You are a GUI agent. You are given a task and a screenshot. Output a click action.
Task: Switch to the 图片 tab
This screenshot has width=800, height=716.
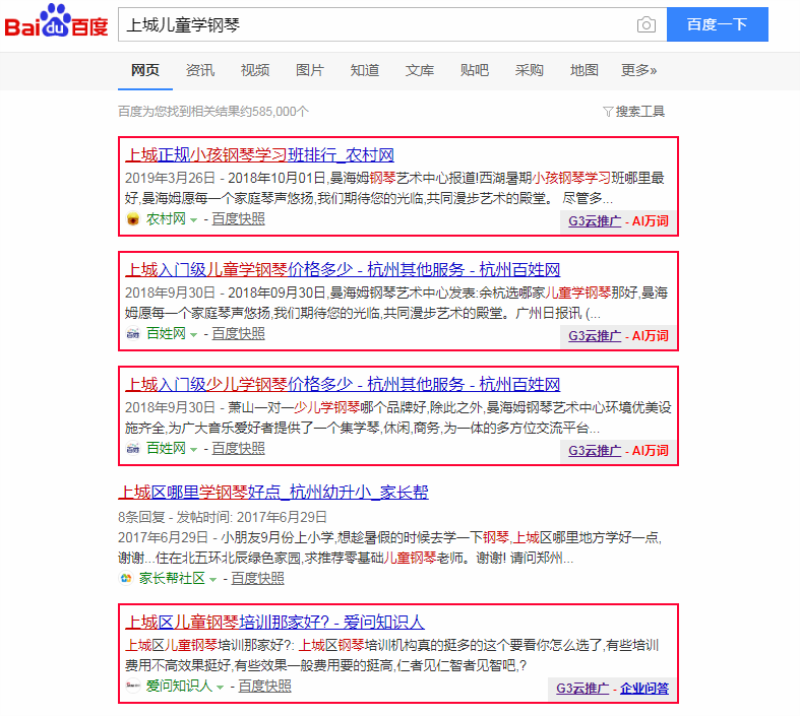tap(310, 70)
